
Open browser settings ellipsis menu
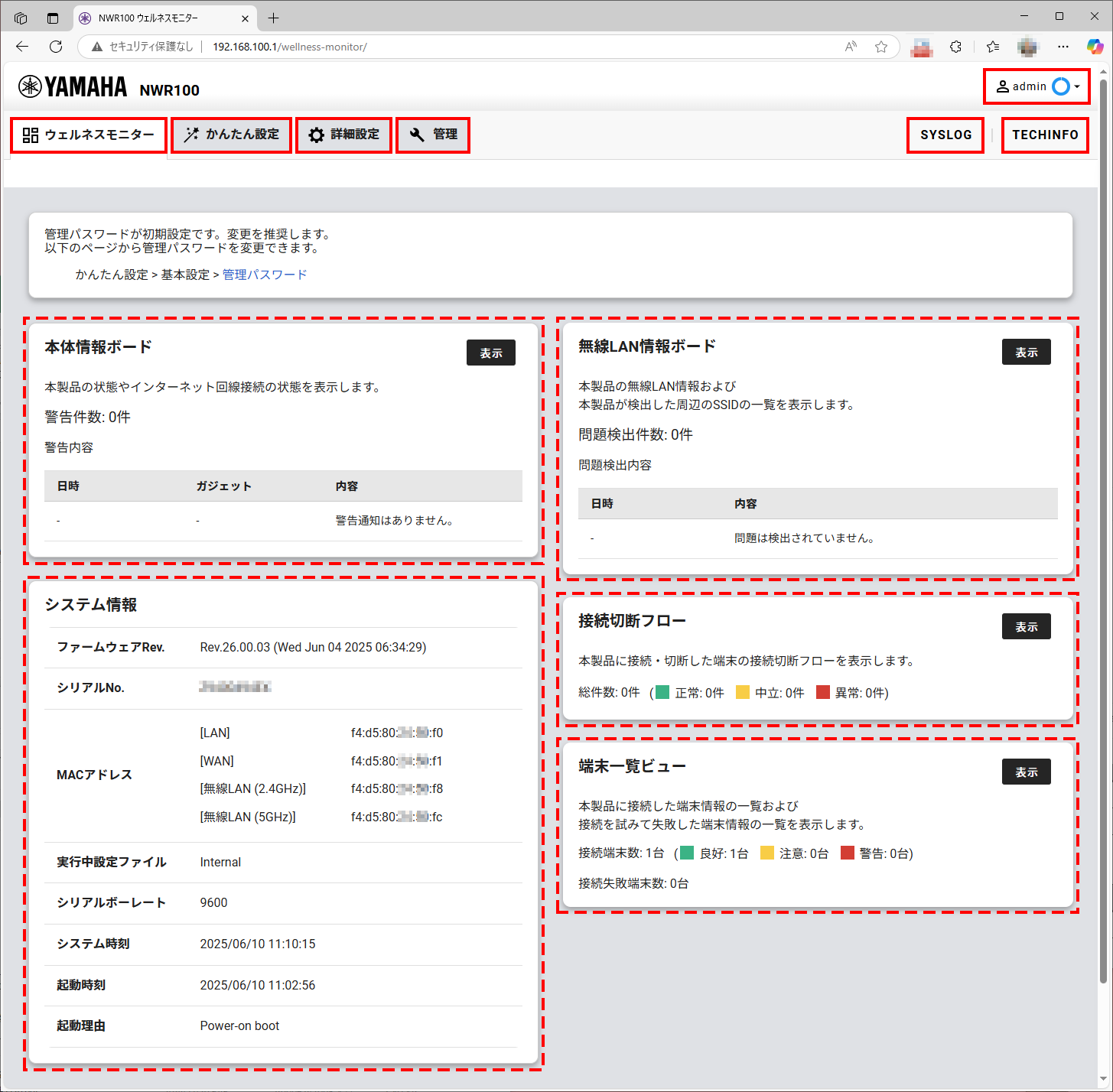pos(1063,47)
